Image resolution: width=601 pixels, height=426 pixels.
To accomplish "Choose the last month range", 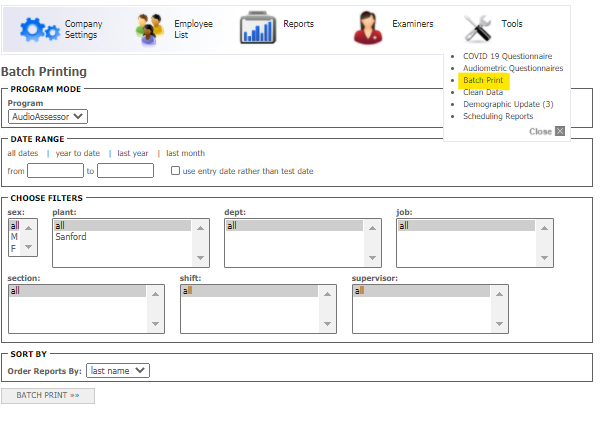I will 186,153.
